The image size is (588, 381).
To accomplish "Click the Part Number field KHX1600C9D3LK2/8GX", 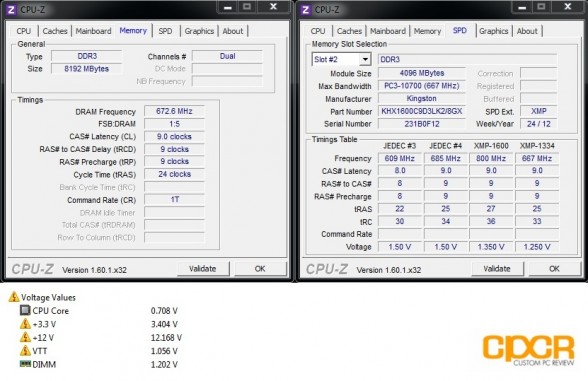I will click(422, 111).
